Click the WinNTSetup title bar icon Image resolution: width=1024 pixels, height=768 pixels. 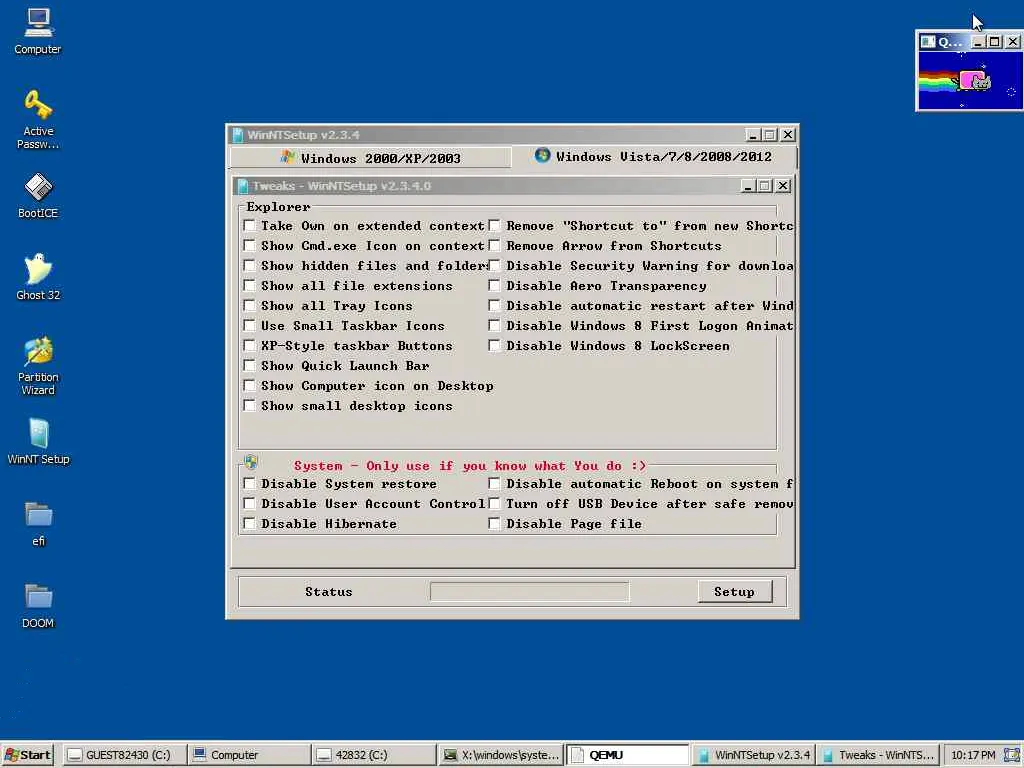click(238, 135)
